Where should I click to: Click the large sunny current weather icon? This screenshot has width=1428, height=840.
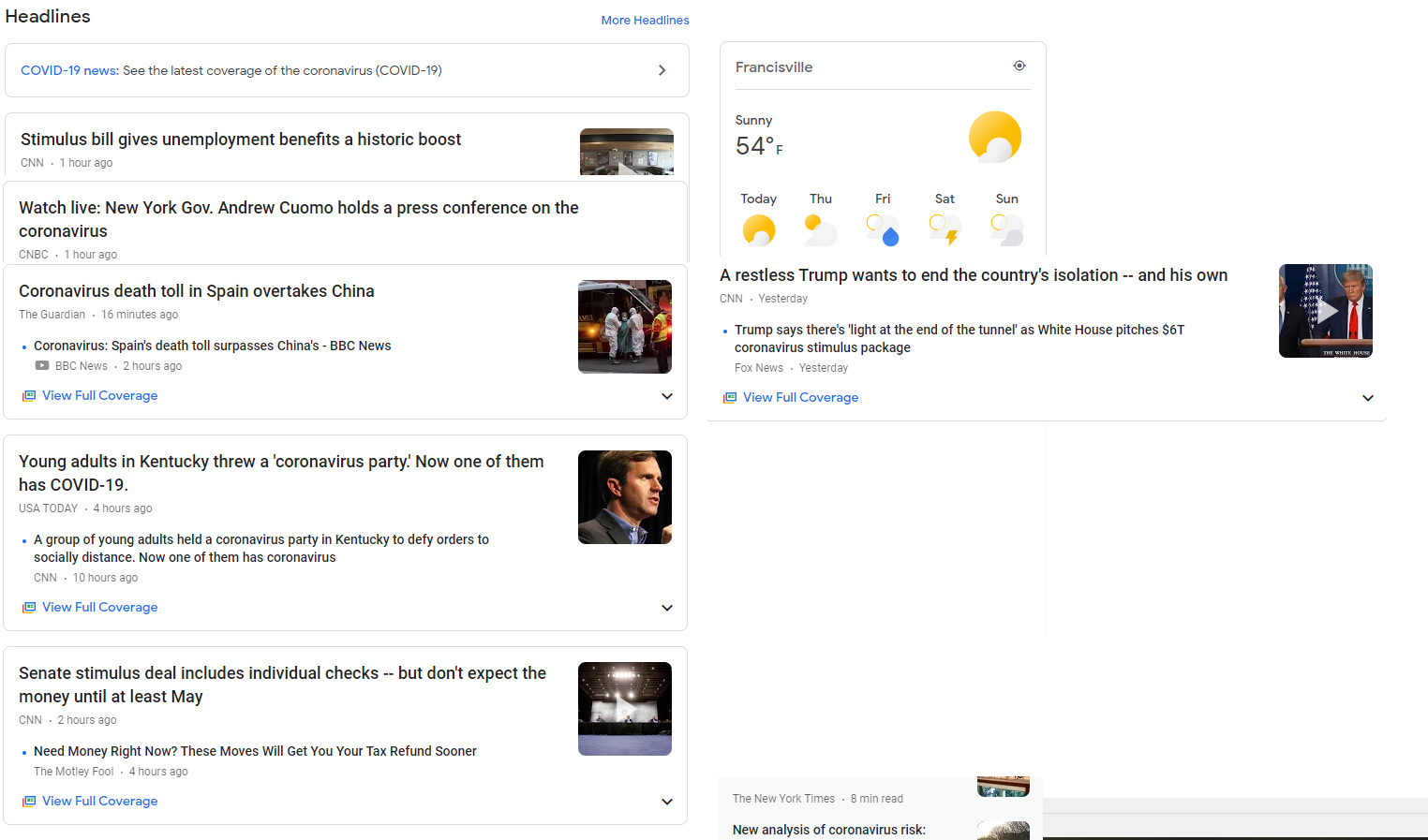[x=995, y=137]
